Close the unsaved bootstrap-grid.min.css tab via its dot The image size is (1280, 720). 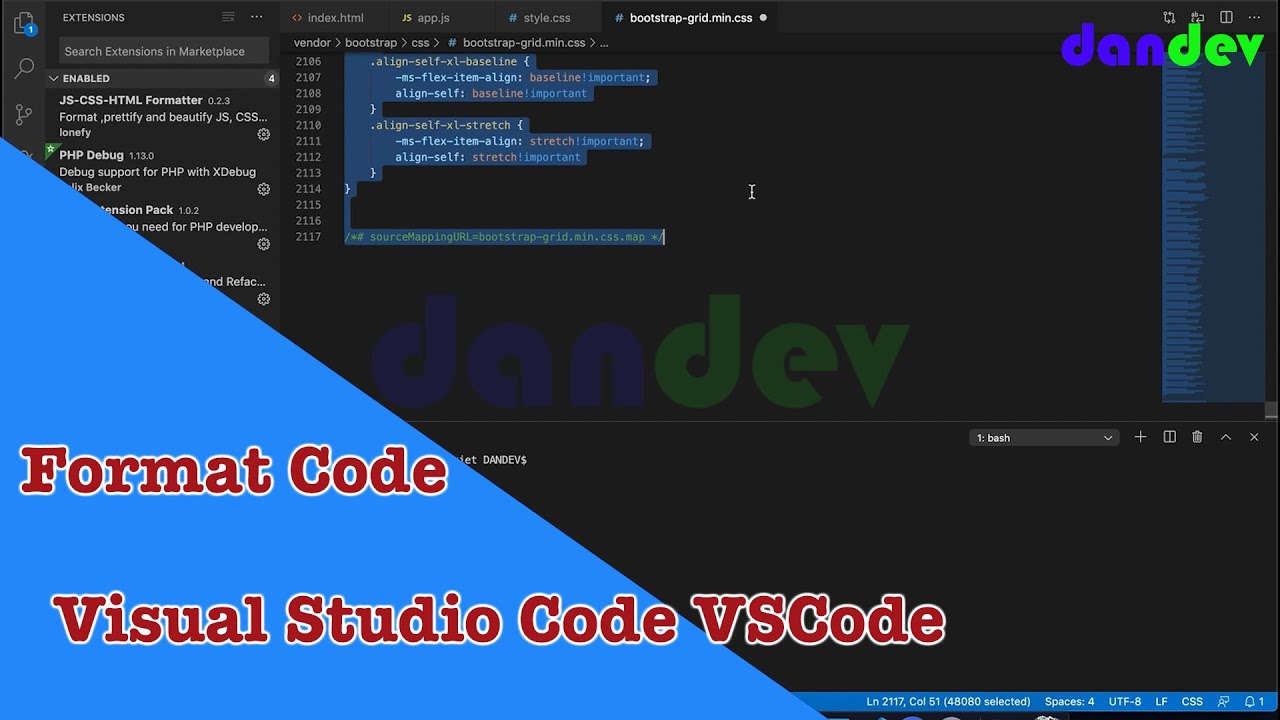point(763,18)
